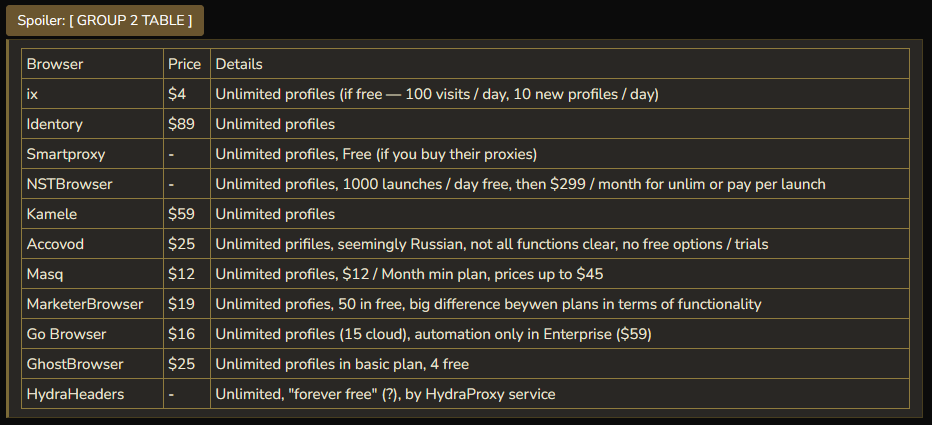This screenshot has height=425, width=932.
Task: Collapse the GROUP 2 TABLE spoiler
Action: coord(105,20)
